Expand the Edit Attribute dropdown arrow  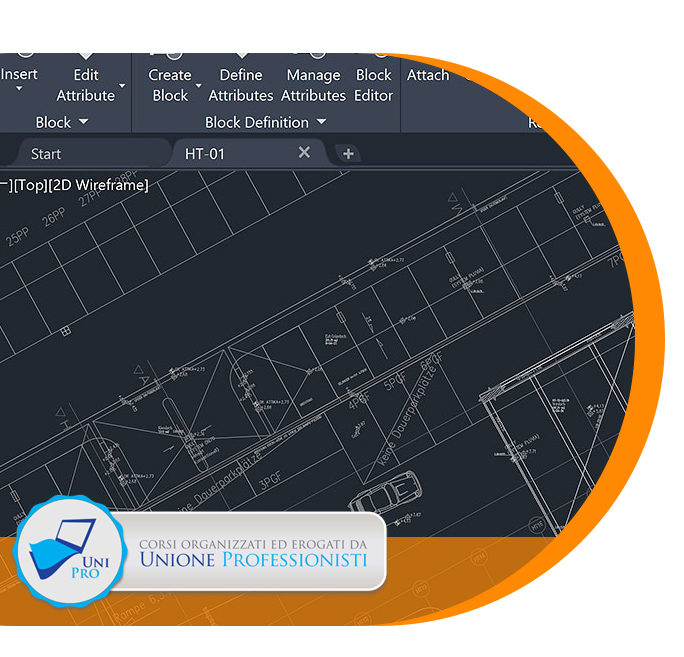coord(122,86)
